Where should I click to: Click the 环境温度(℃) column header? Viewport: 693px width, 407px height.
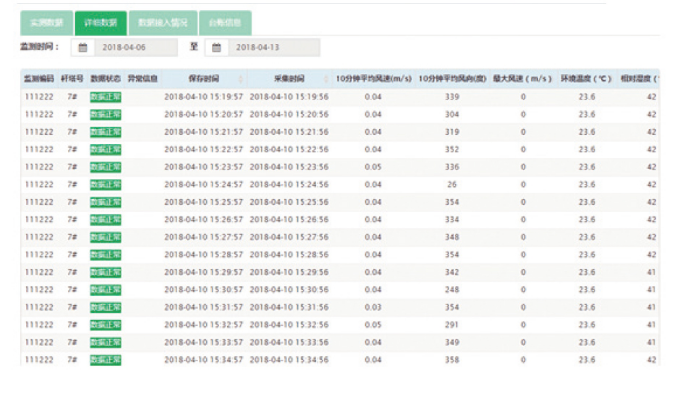[x=585, y=78]
